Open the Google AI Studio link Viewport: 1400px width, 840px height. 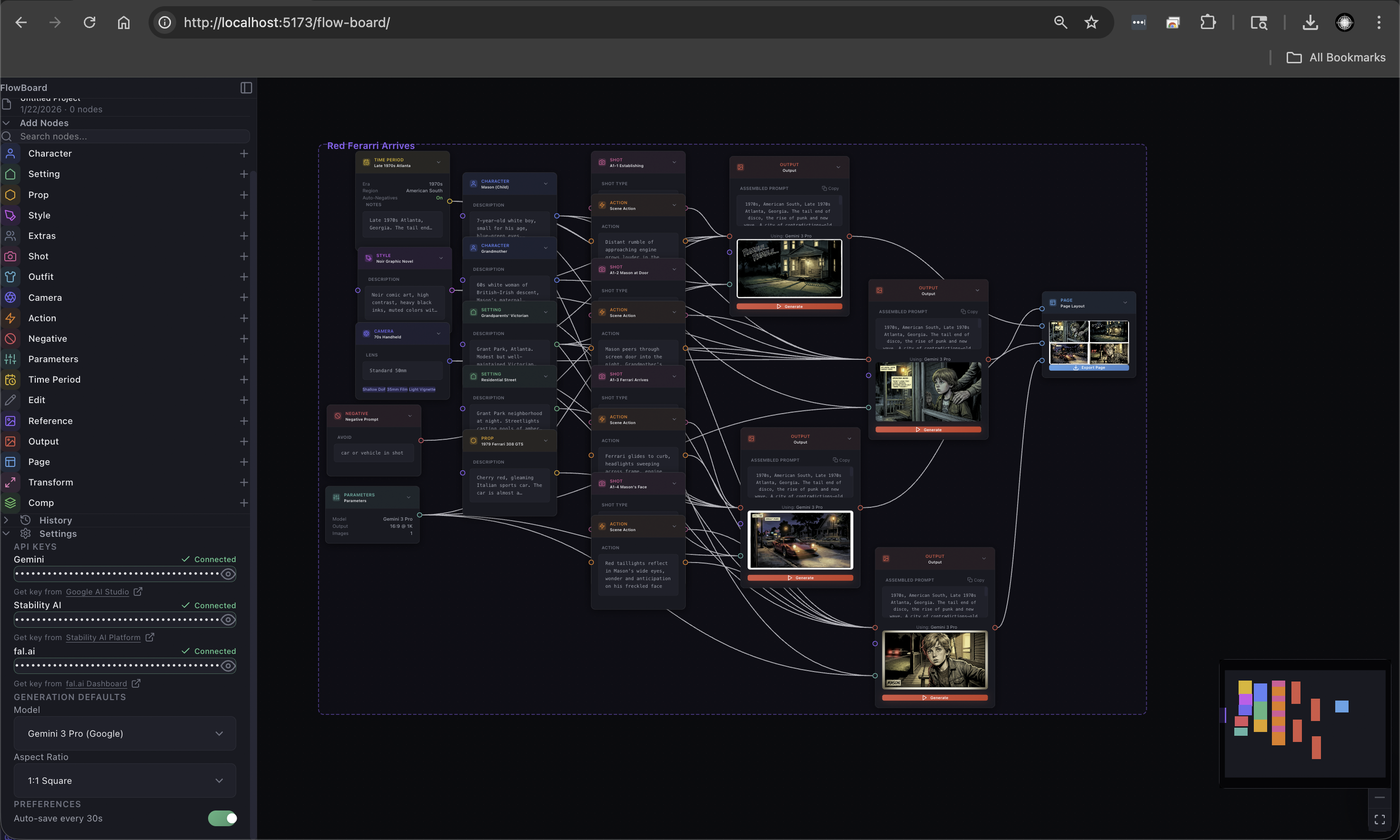pyautogui.click(x=98, y=592)
